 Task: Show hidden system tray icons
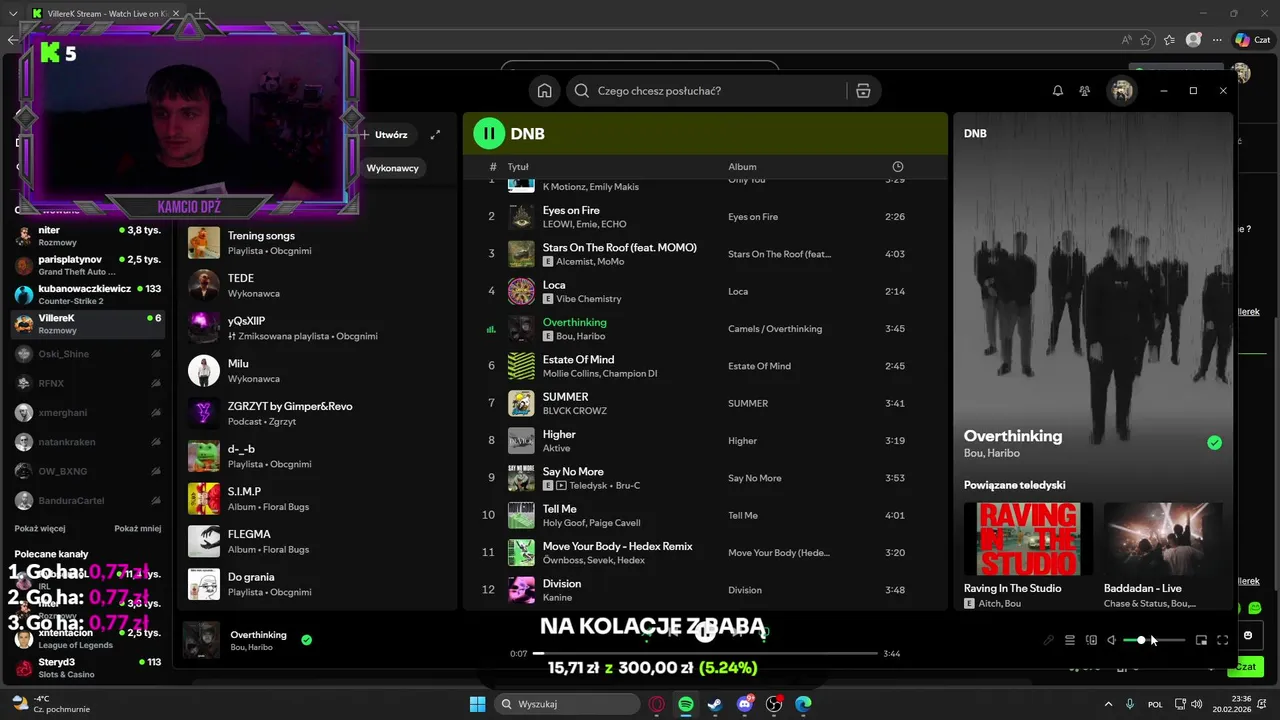(x=1108, y=704)
